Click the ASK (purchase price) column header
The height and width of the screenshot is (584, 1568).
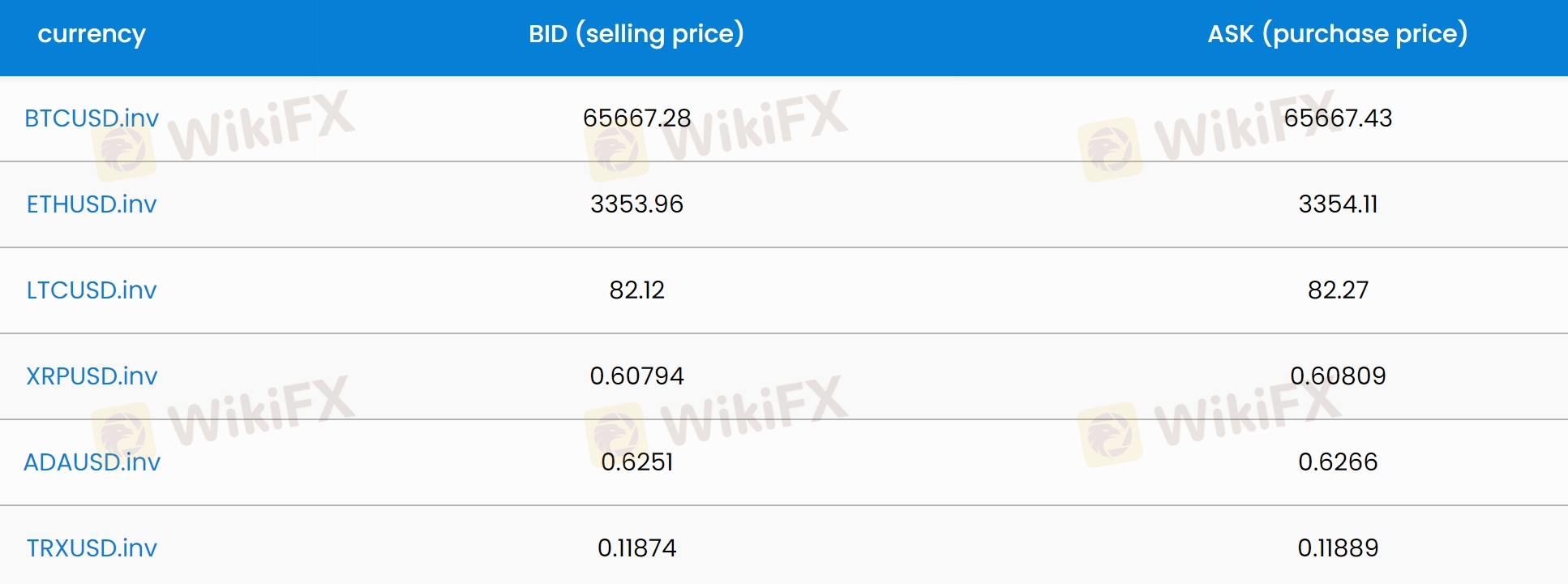pos(1338,34)
